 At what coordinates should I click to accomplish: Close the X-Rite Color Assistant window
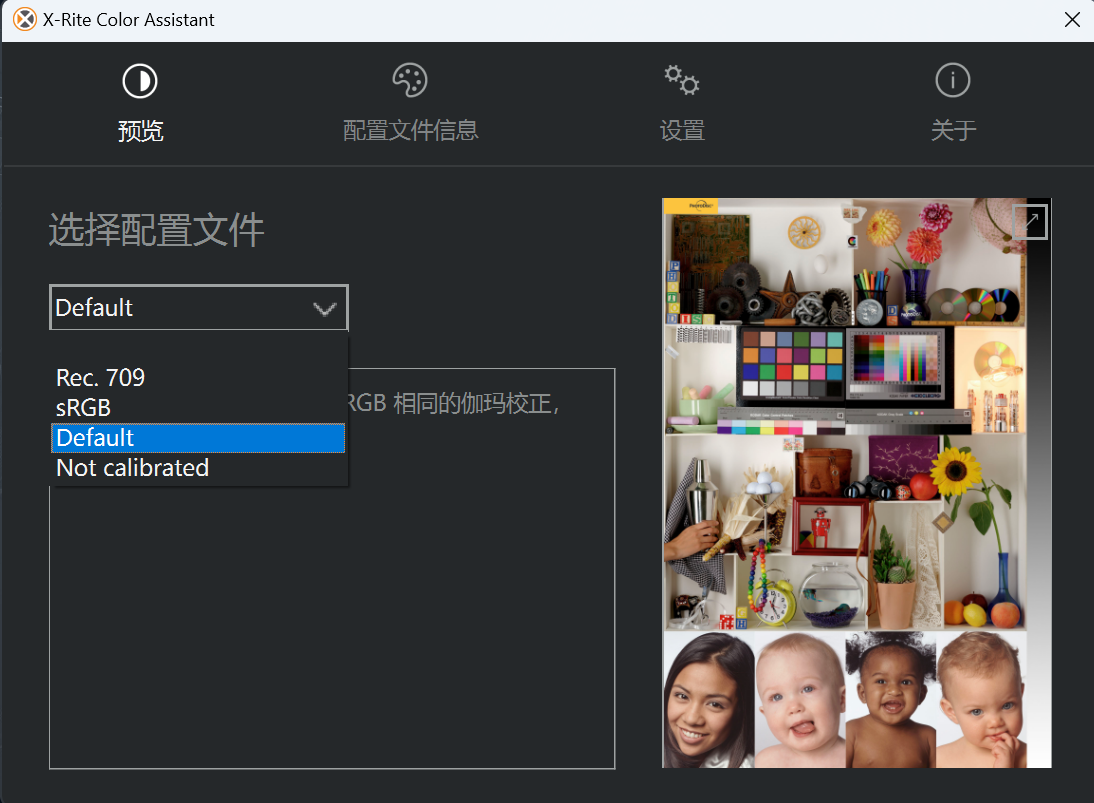tap(1072, 20)
